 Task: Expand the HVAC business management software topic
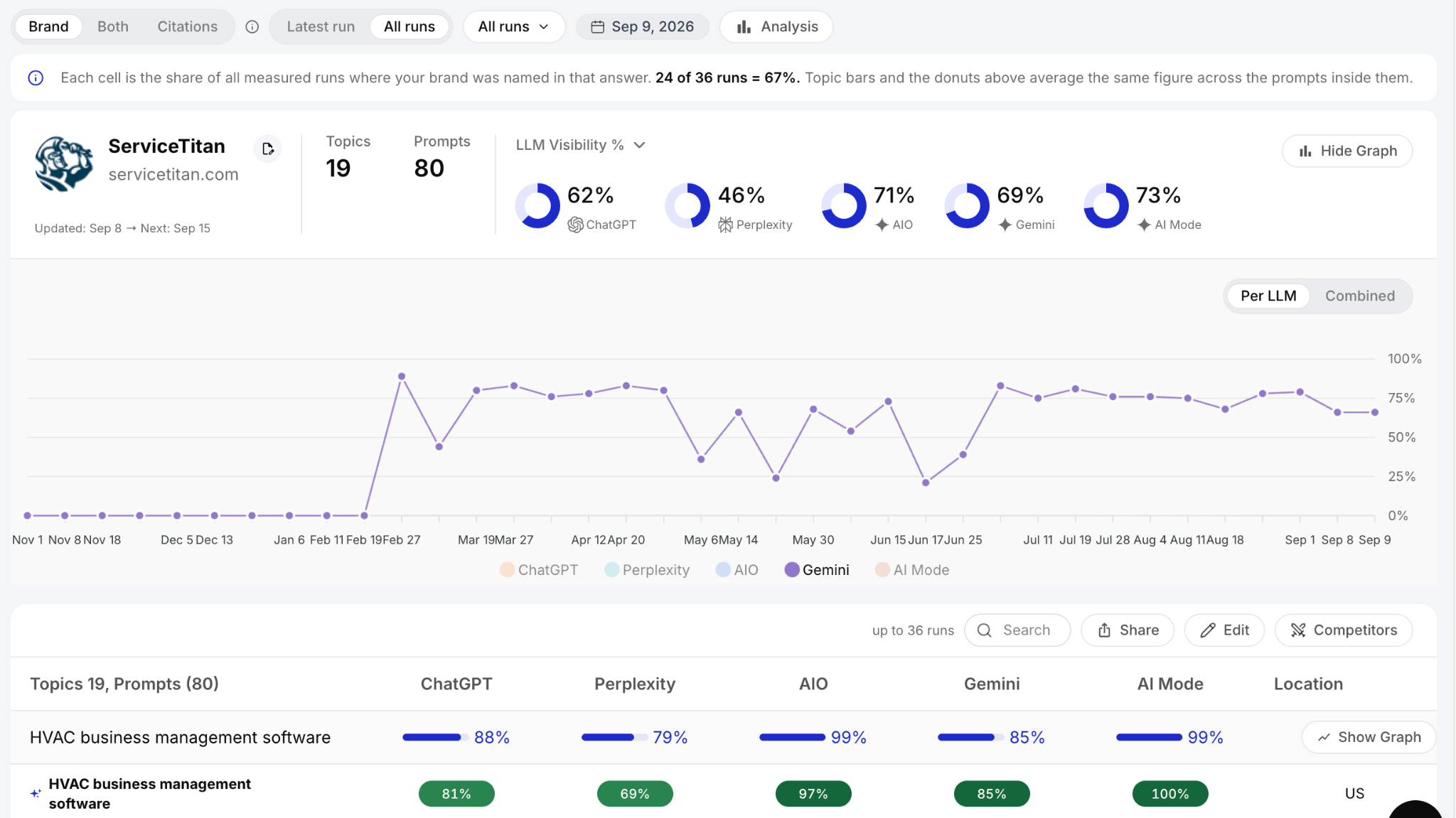[x=180, y=737]
